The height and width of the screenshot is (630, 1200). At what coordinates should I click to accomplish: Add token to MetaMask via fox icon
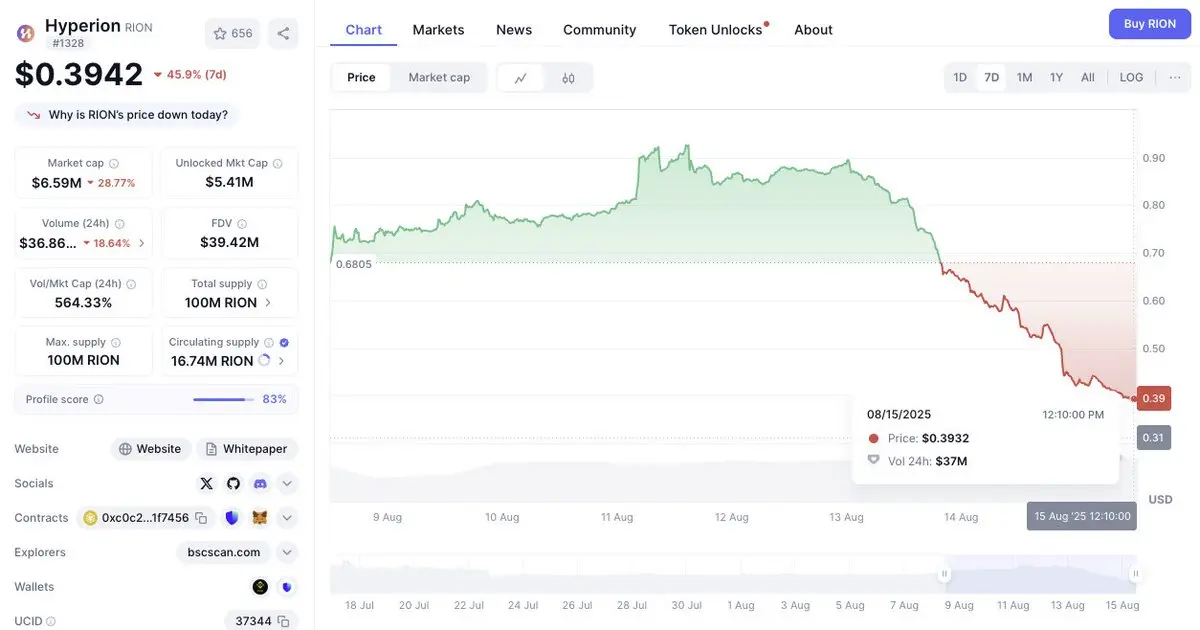coord(260,518)
